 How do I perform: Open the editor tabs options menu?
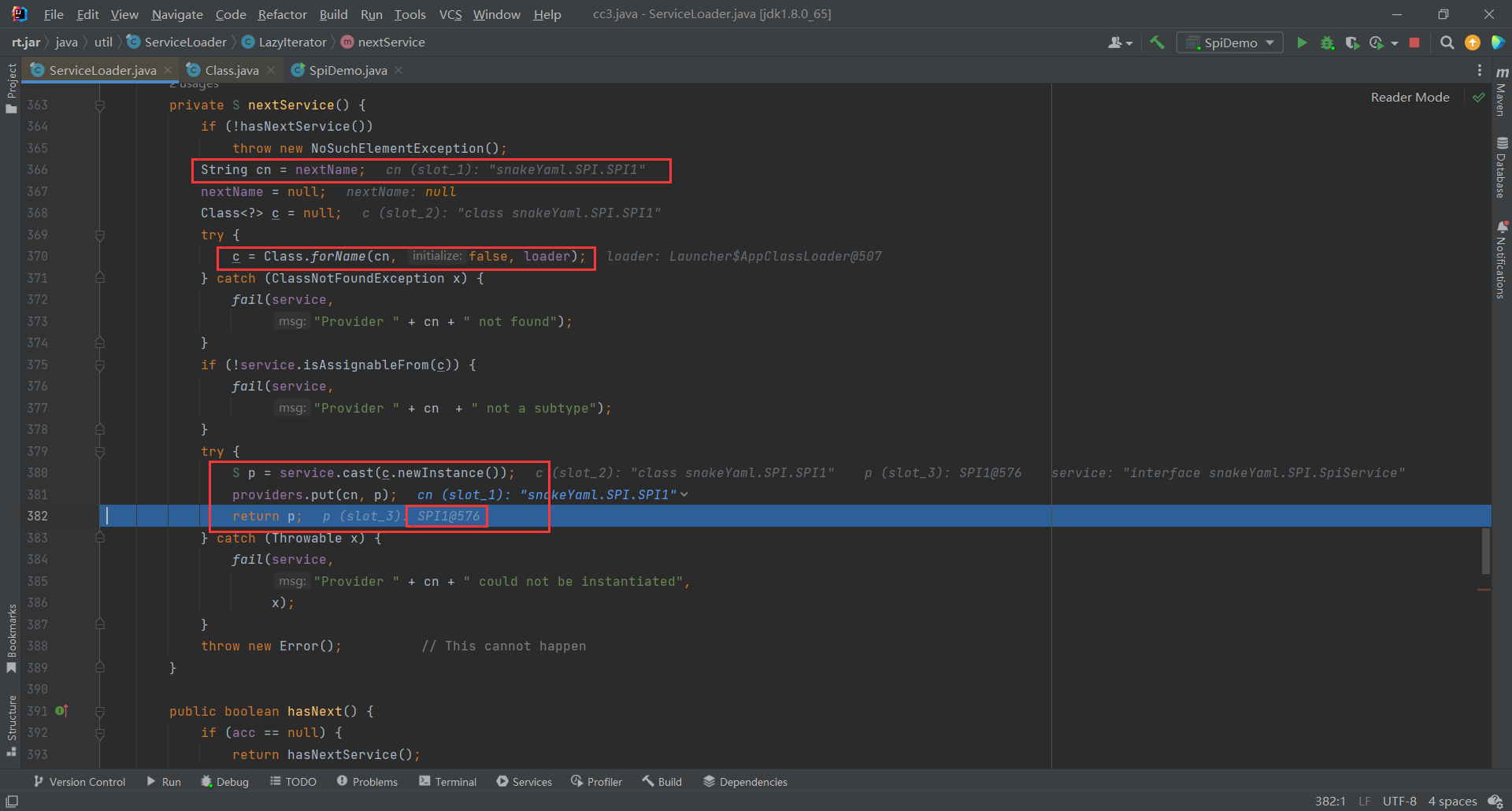1479,70
